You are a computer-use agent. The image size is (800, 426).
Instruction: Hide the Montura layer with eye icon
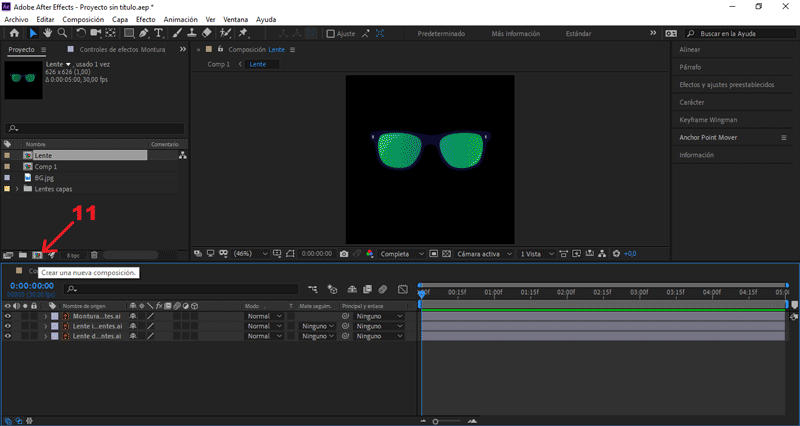coord(8,316)
